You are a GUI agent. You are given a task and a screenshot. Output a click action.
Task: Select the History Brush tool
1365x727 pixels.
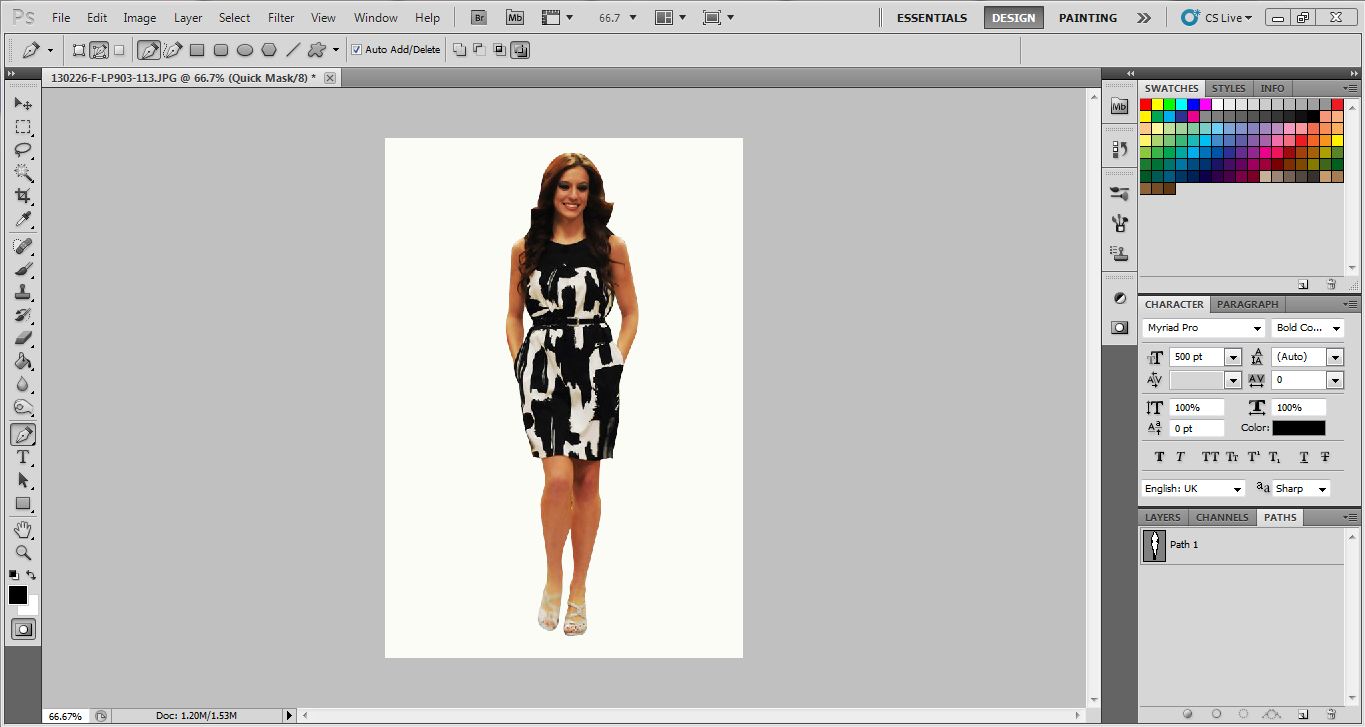point(23,315)
